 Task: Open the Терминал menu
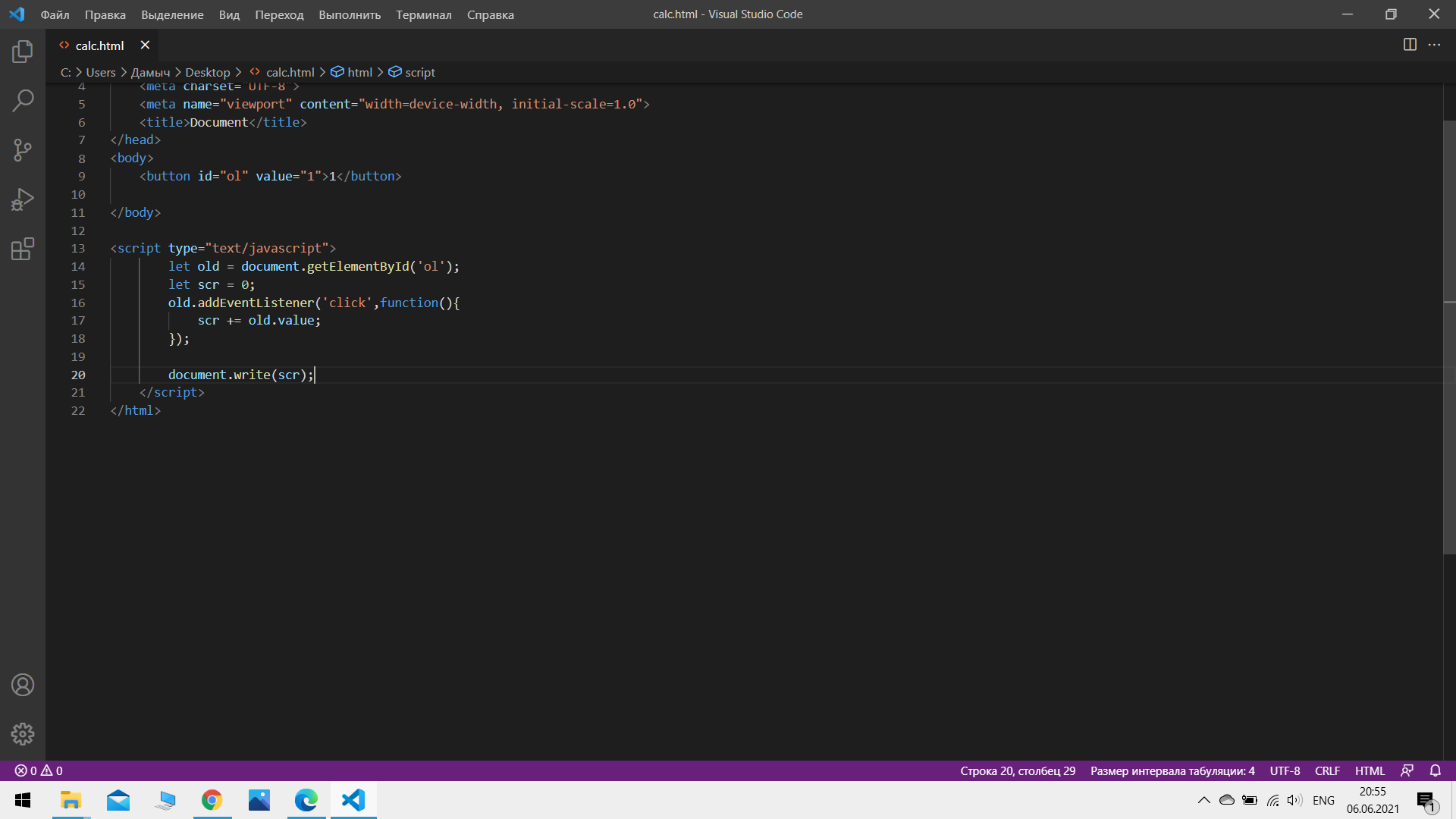click(x=423, y=14)
